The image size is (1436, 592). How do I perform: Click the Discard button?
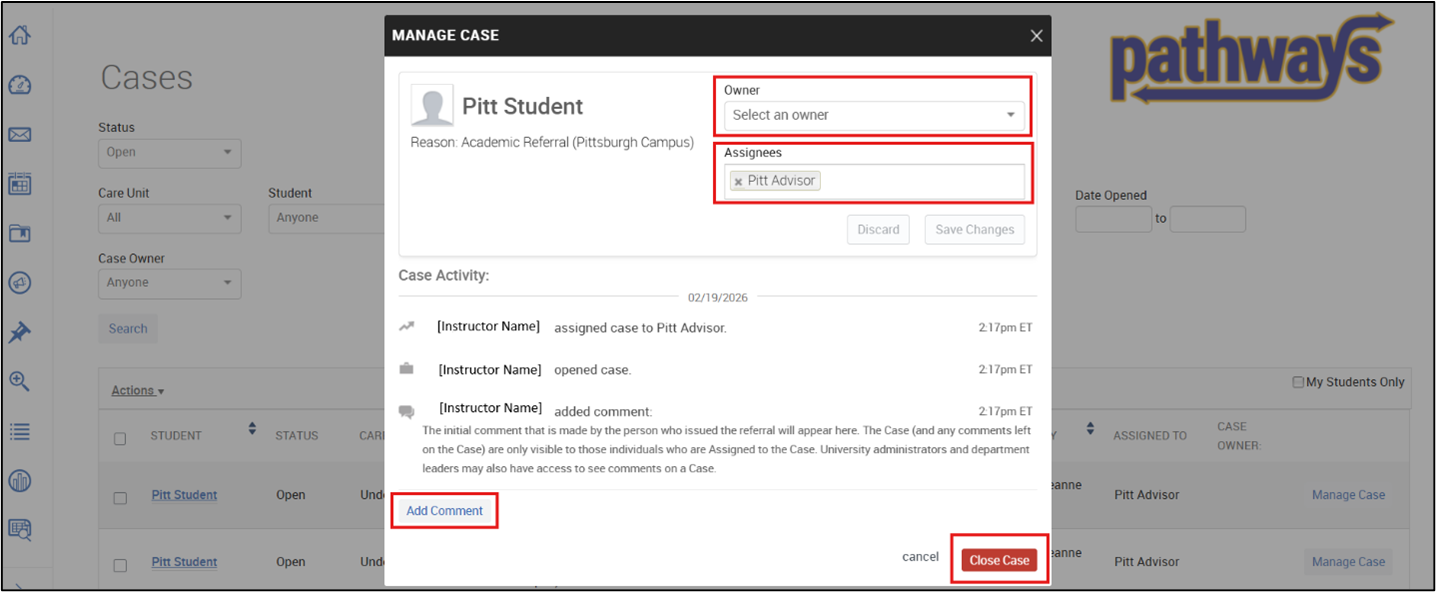click(x=878, y=230)
